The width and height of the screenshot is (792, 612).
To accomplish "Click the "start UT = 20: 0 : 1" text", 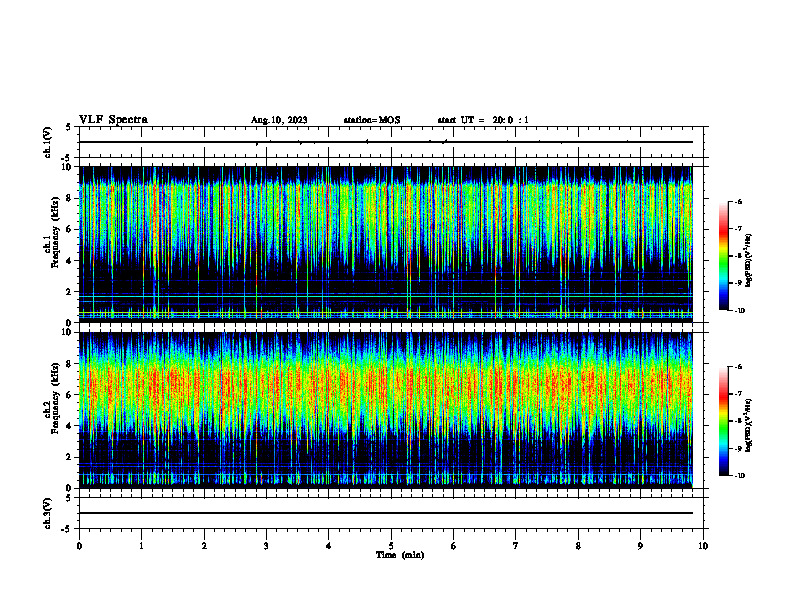I will 483,120.
